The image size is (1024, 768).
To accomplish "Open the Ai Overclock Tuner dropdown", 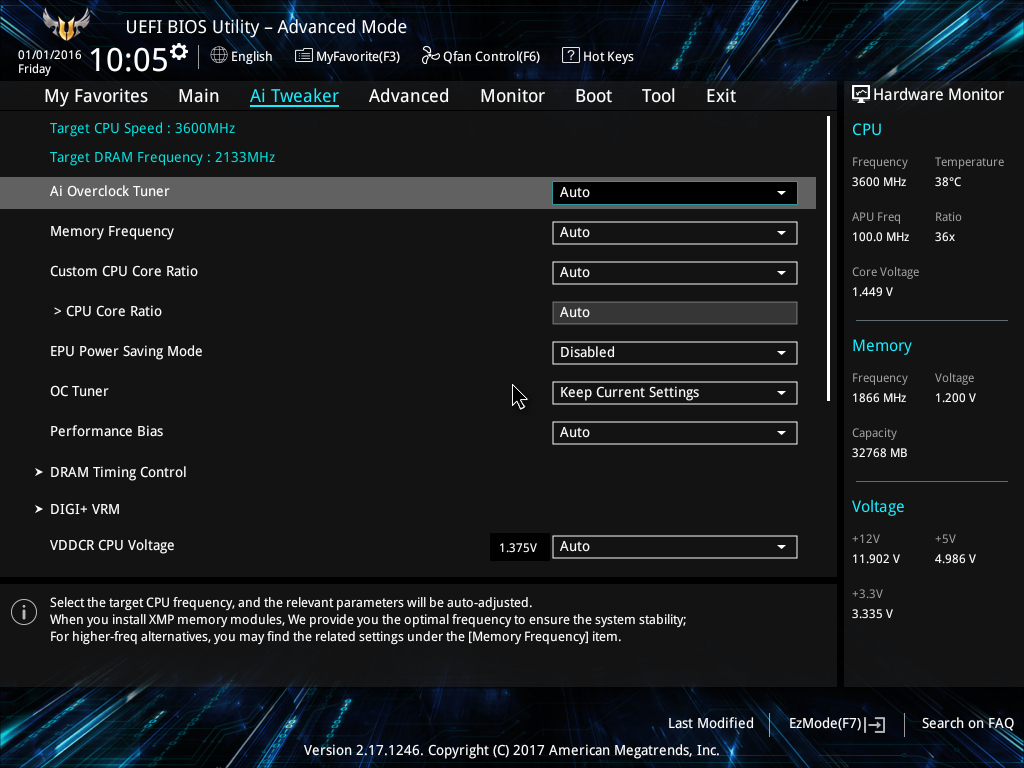I will tap(675, 193).
